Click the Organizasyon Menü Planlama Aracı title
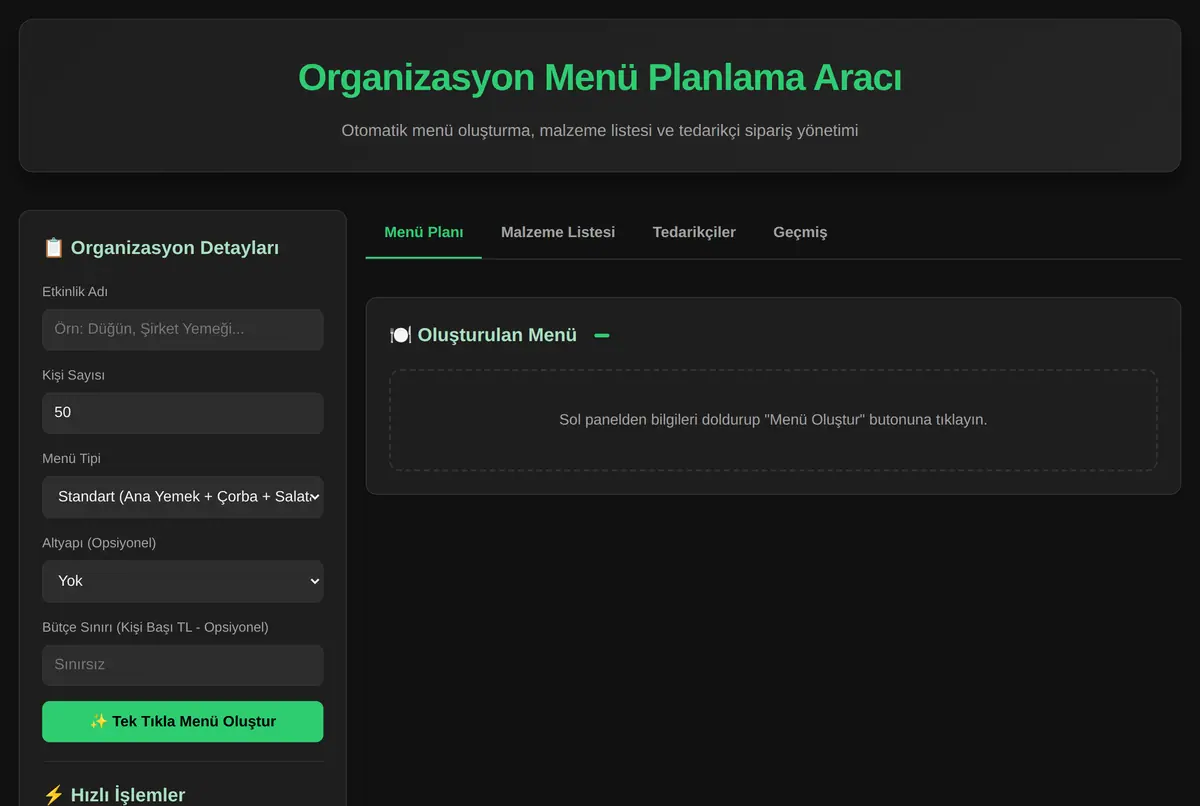Image resolution: width=1200 pixels, height=806 pixels. pos(600,78)
